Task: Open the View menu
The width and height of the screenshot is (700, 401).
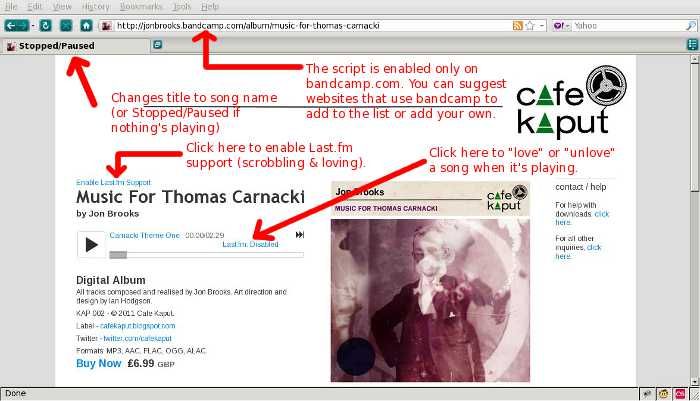Action: click(62, 7)
